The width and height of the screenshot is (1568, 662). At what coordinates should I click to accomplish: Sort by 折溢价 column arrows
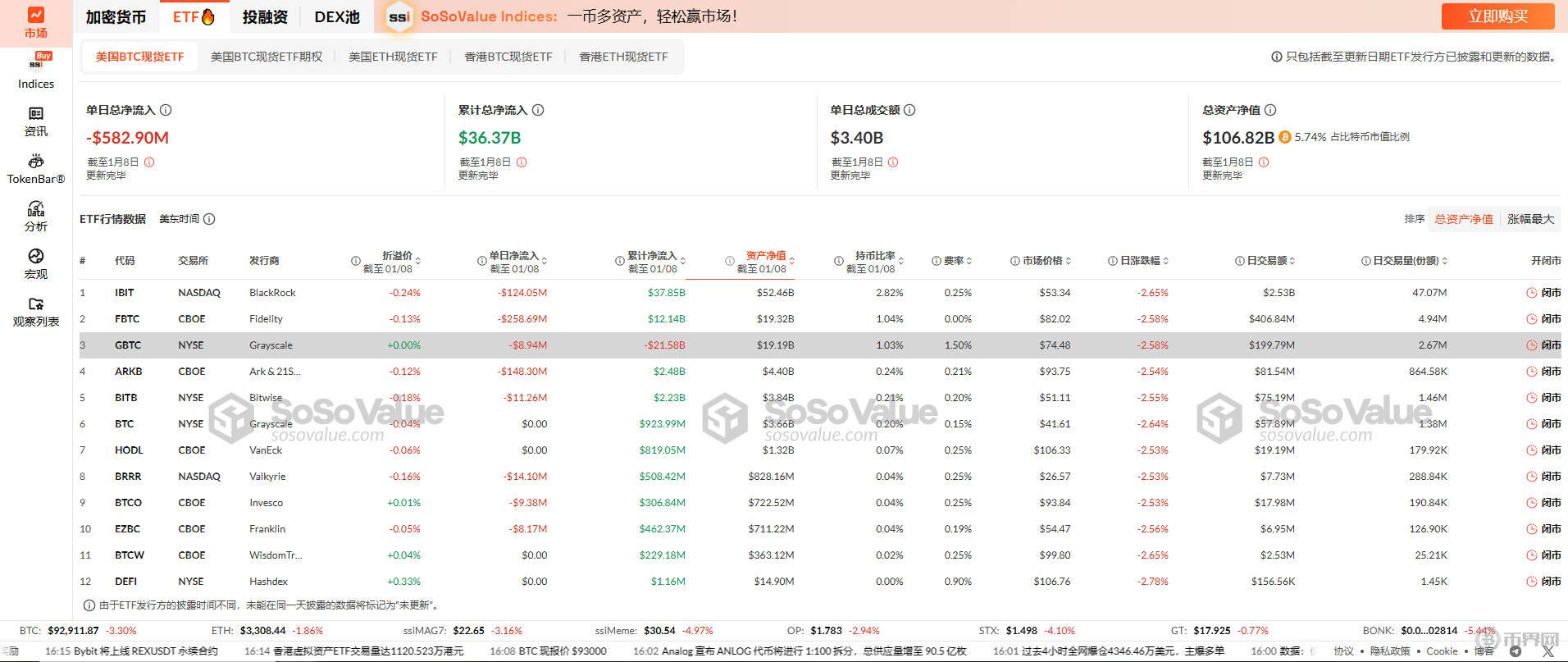tap(419, 261)
